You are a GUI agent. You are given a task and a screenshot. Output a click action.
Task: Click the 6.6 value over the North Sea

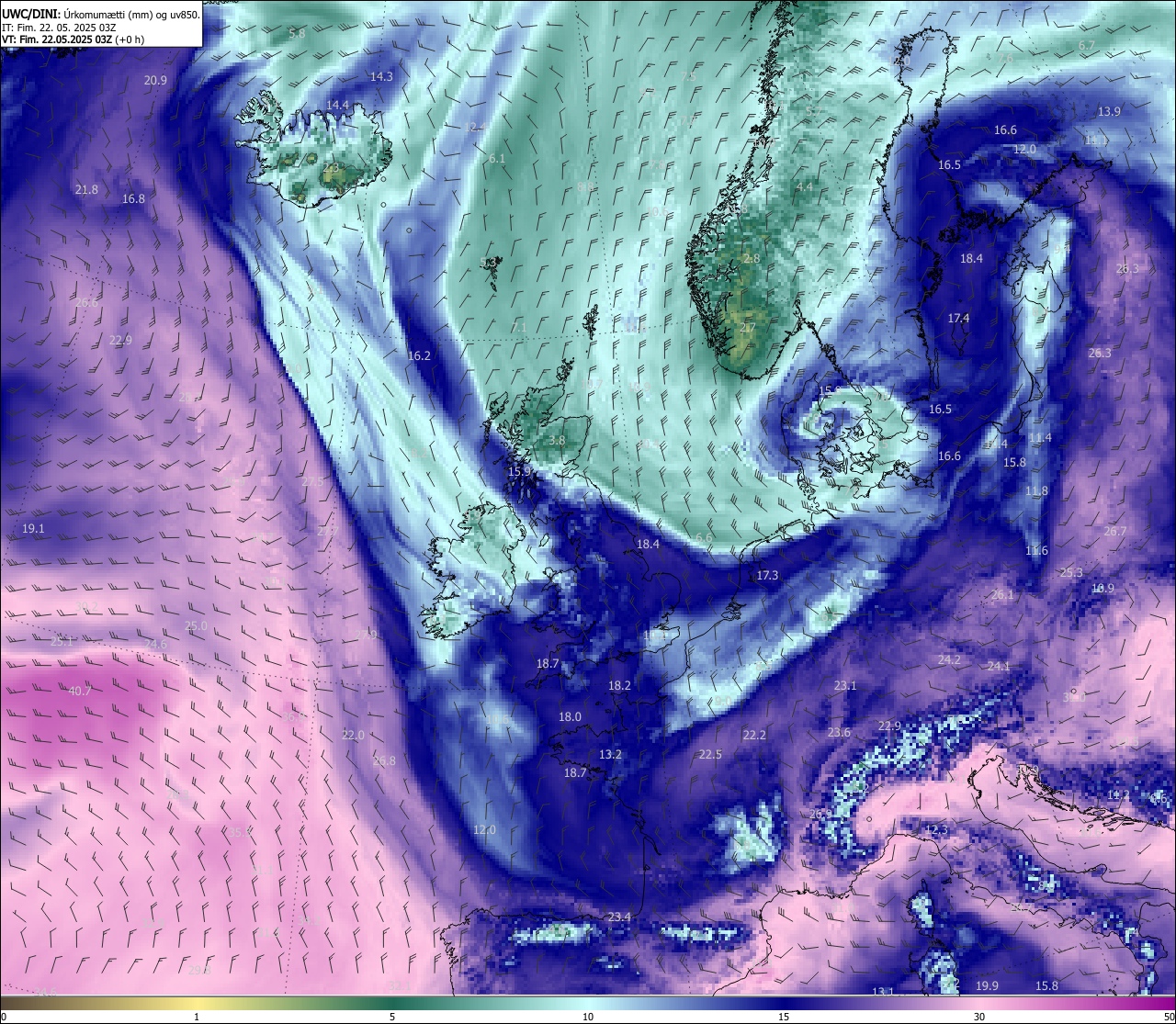(x=705, y=538)
